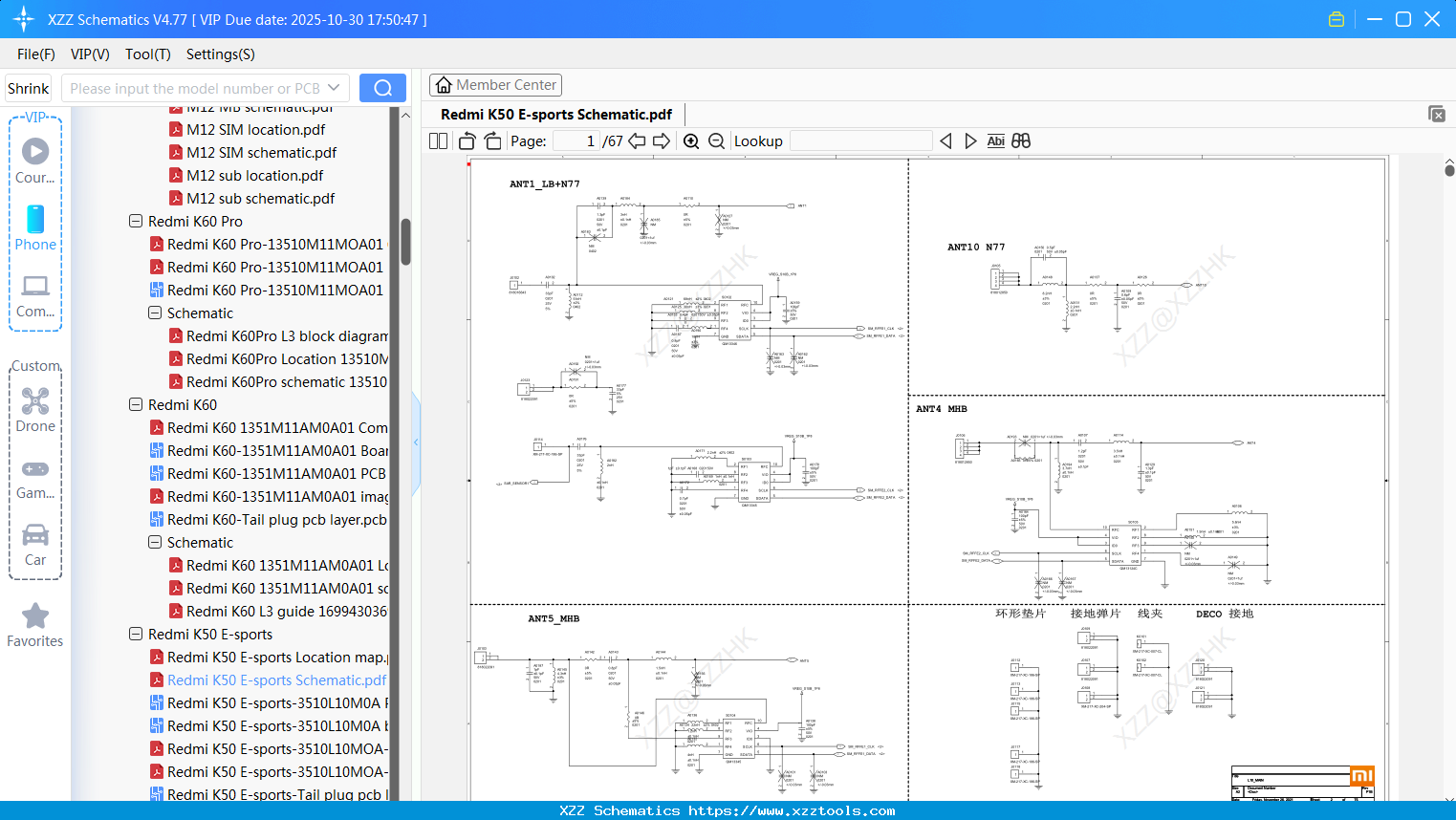The width and height of the screenshot is (1456, 820).
Task: Zoom out of the schematic PDF
Action: point(716,140)
